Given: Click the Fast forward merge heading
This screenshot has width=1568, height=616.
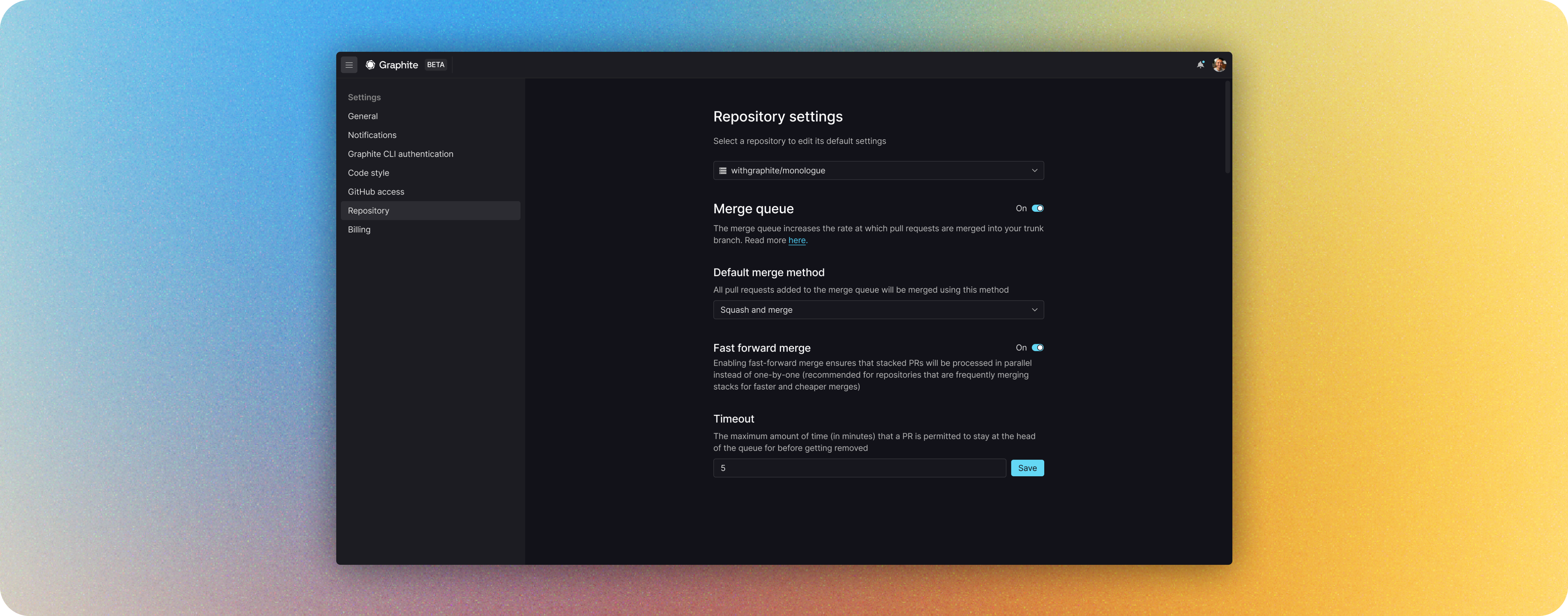Looking at the screenshot, I should point(762,348).
